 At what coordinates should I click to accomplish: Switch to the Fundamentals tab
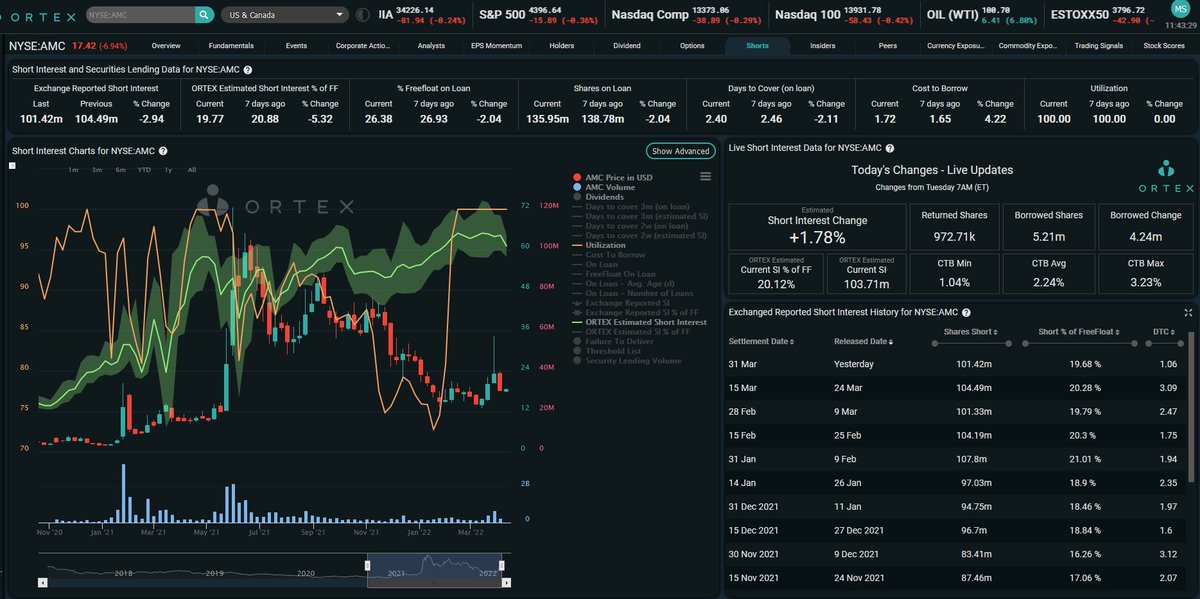pos(231,46)
